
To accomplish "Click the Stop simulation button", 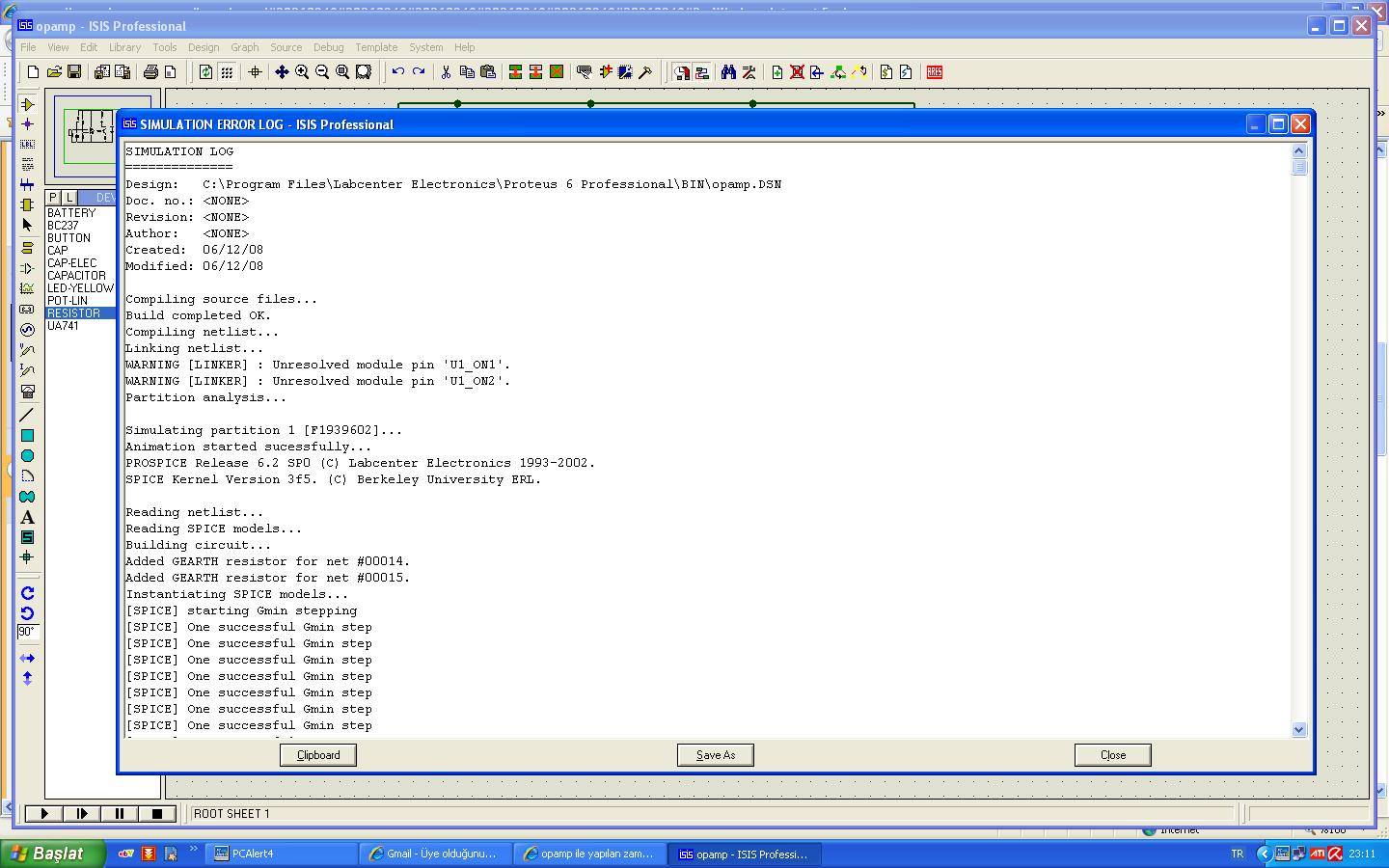I will (x=156, y=814).
